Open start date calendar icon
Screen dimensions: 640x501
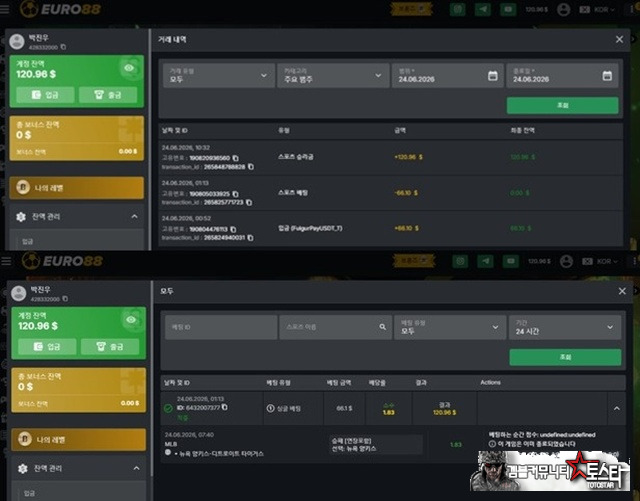tap(493, 76)
